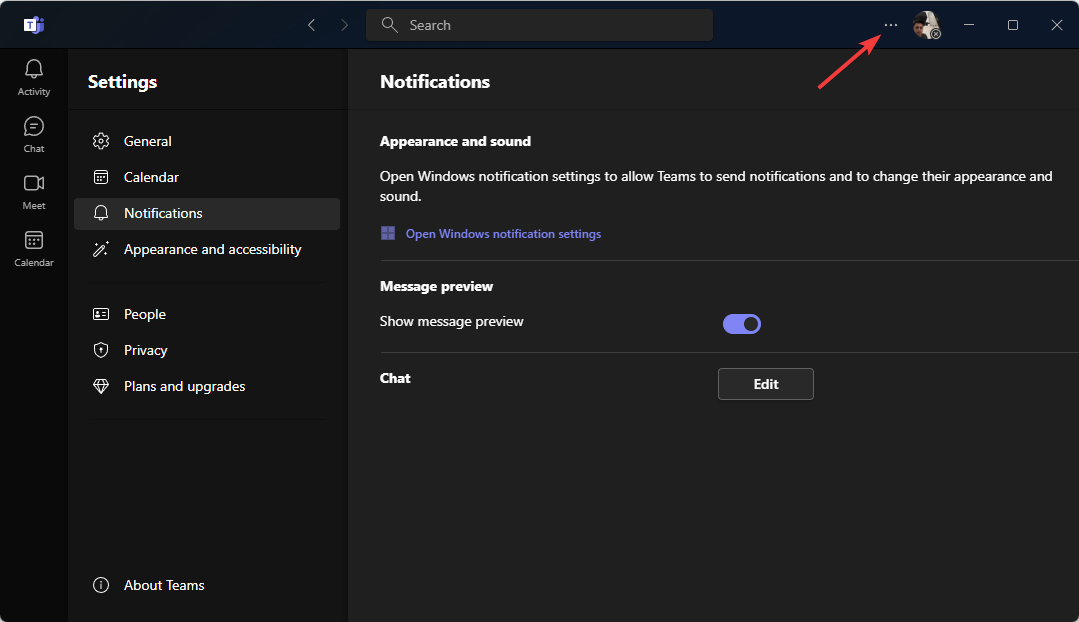Open Chat from the left rail
The height and width of the screenshot is (622, 1079).
pos(34,134)
